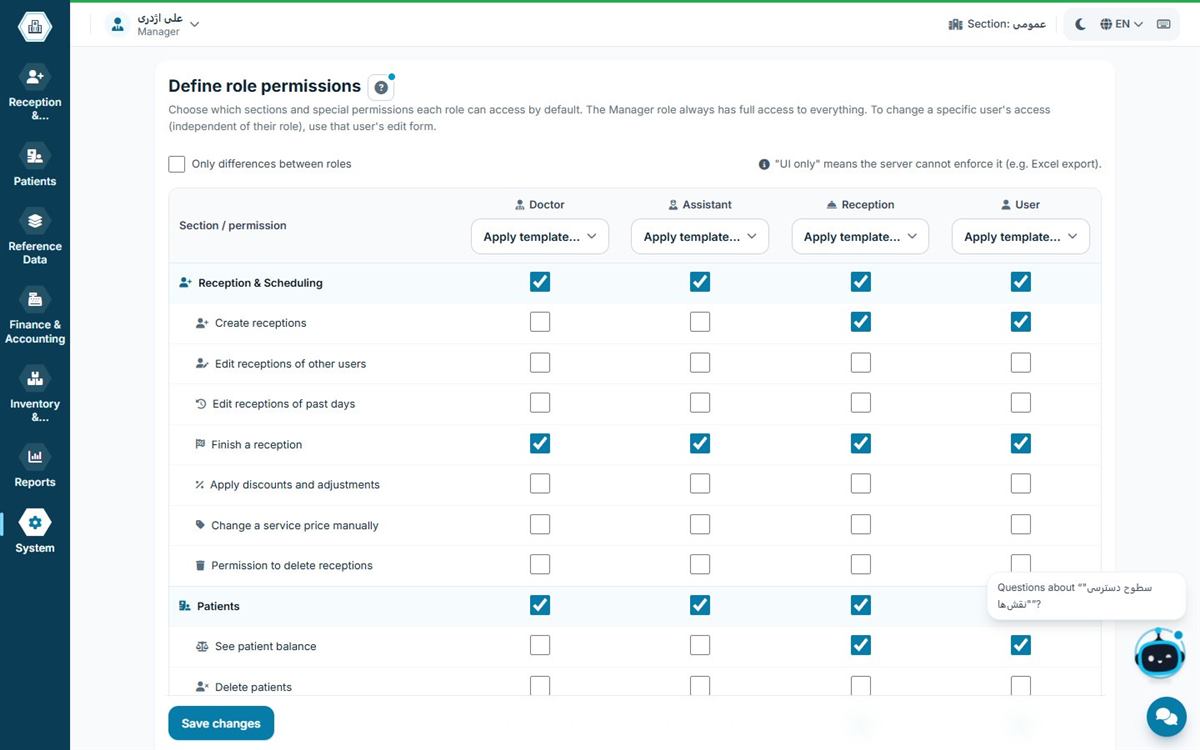The width and height of the screenshot is (1200, 750).
Task: Click the See patient balance scale icon
Action: [202, 646]
